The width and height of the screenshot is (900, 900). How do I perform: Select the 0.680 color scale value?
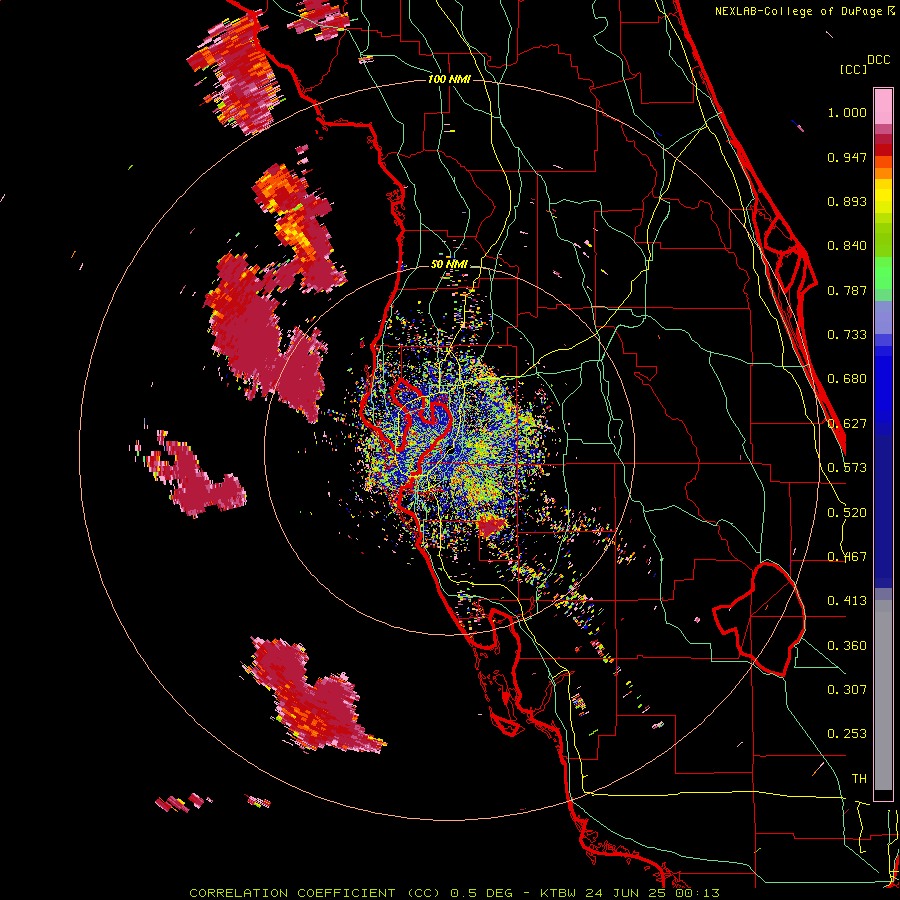847,379
